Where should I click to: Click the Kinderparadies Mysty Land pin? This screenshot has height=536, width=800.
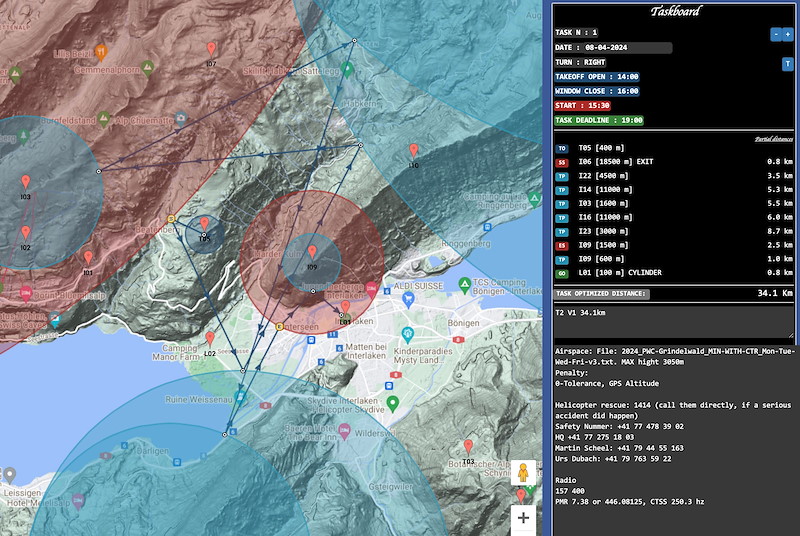(407, 336)
